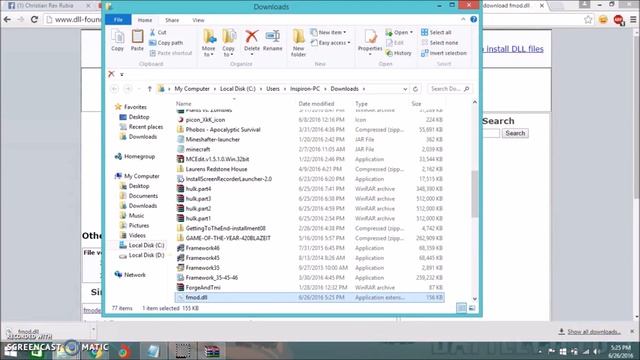Click the refresh icon beside address bar

(x=416, y=89)
